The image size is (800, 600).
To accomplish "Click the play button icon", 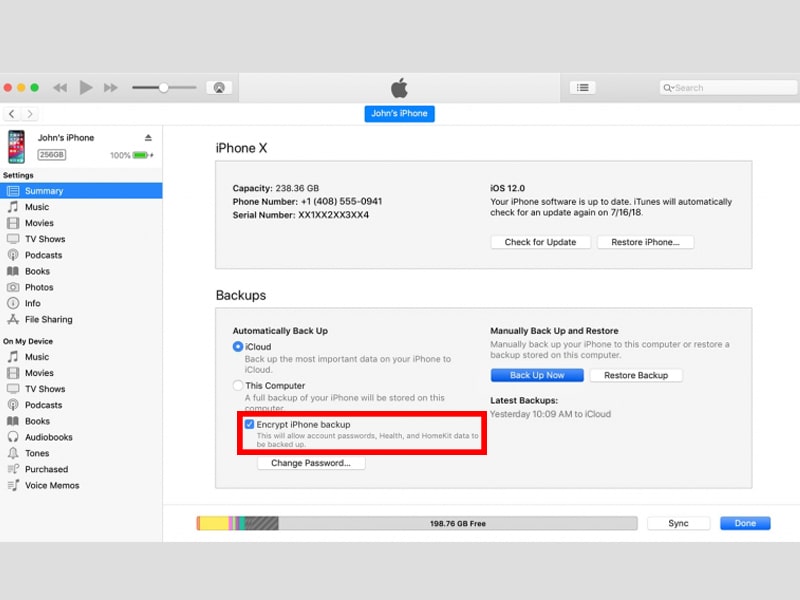I will coord(86,88).
